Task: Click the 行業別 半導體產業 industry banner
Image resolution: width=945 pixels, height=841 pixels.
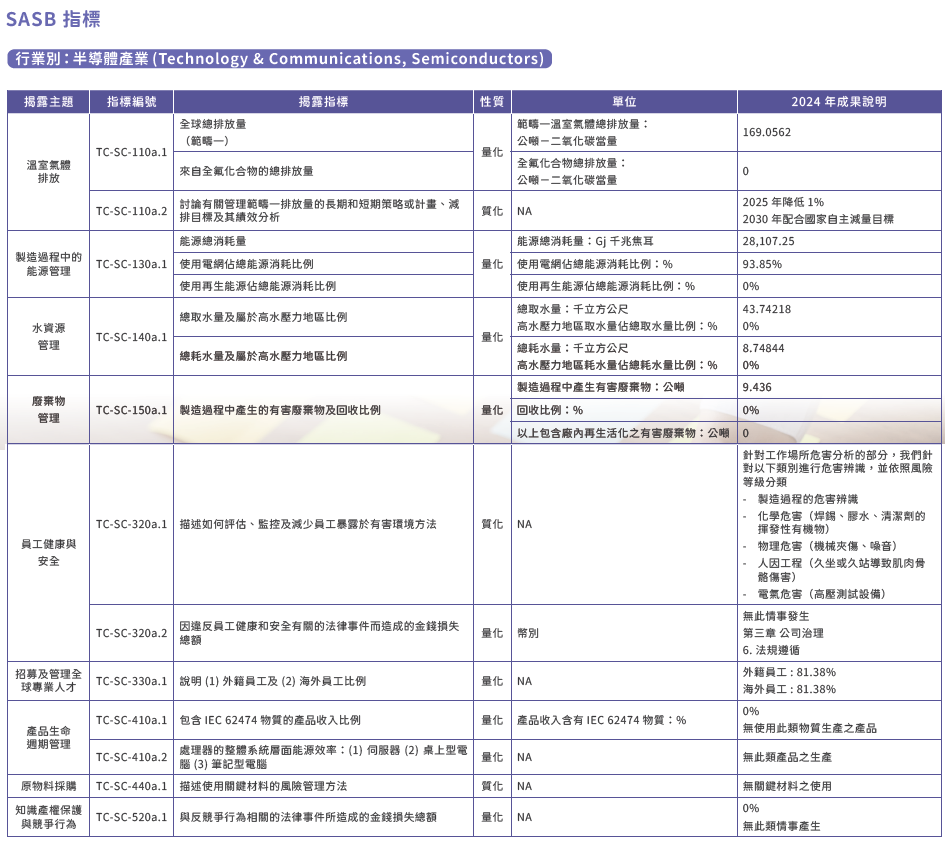Action: point(279,59)
